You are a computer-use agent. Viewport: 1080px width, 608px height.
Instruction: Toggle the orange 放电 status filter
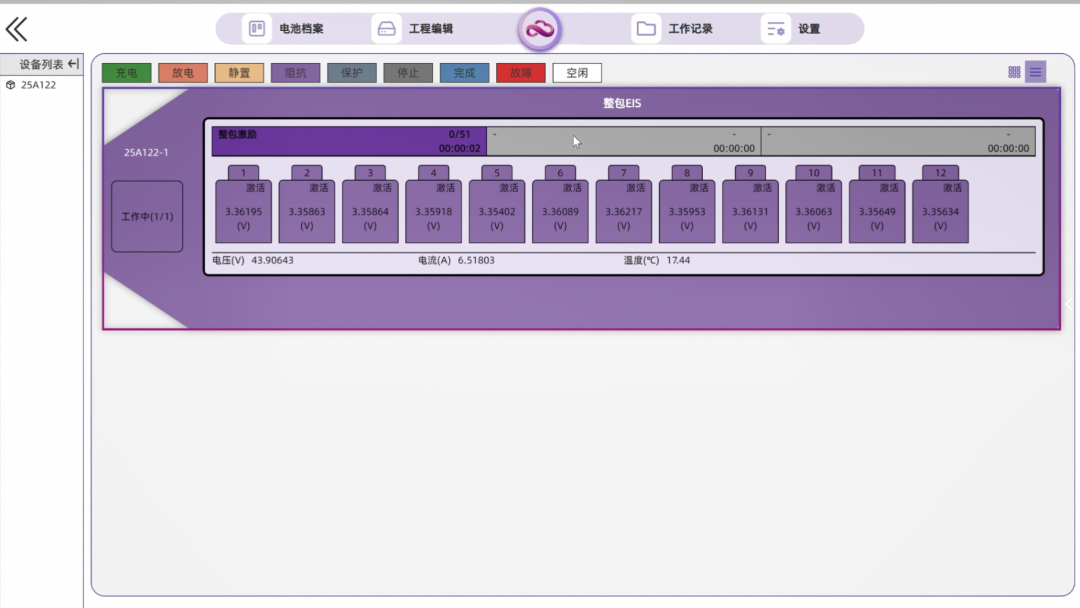183,73
